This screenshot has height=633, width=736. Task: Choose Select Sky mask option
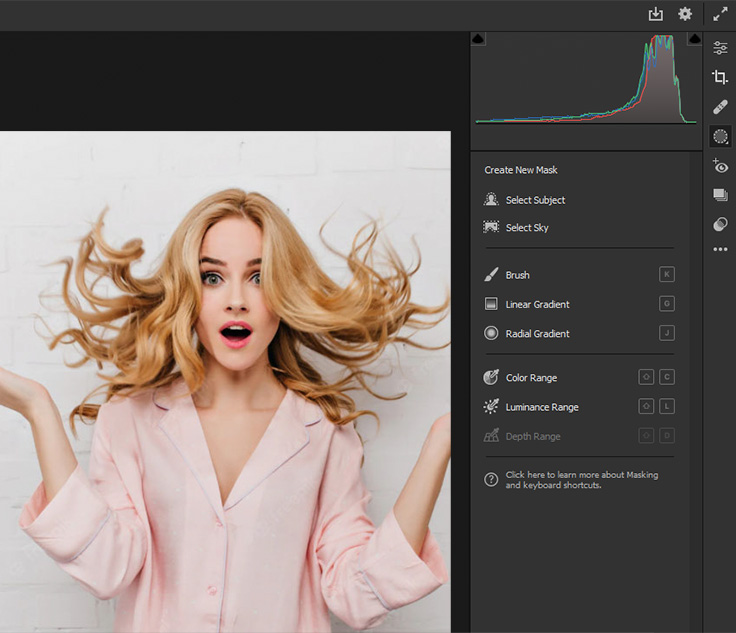click(x=527, y=228)
